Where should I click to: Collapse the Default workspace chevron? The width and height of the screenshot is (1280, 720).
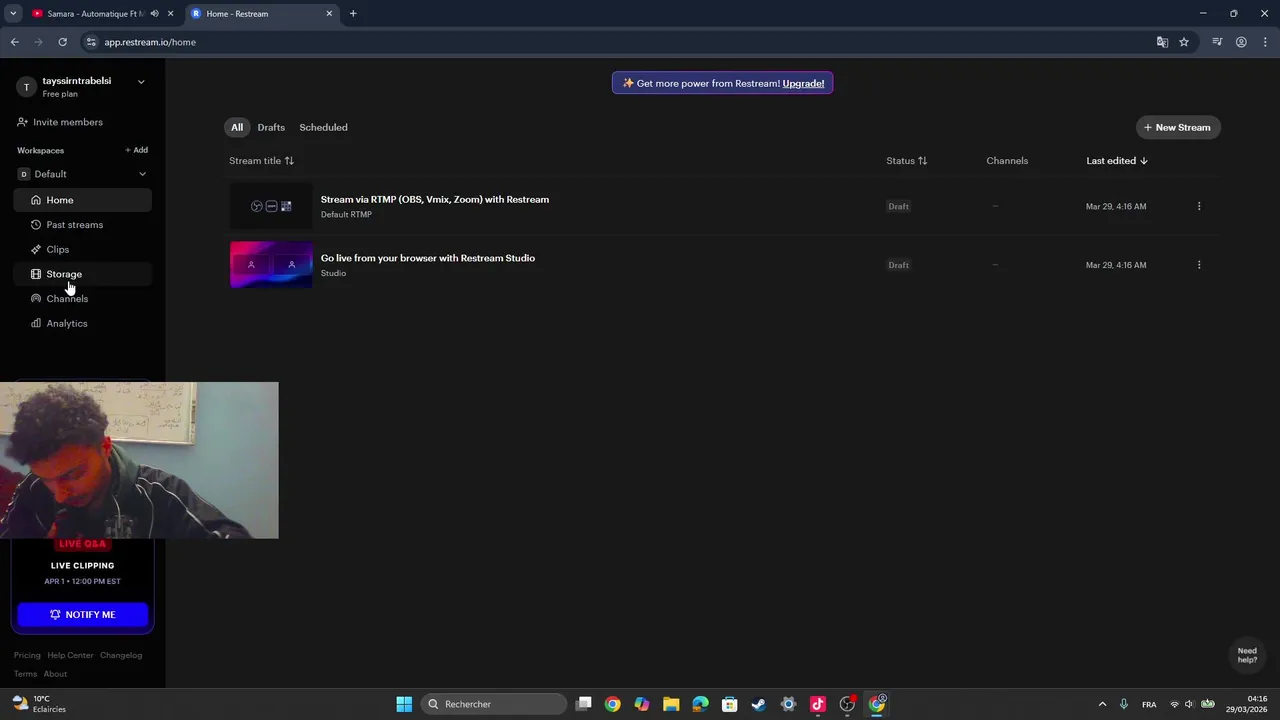tap(142, 174)
